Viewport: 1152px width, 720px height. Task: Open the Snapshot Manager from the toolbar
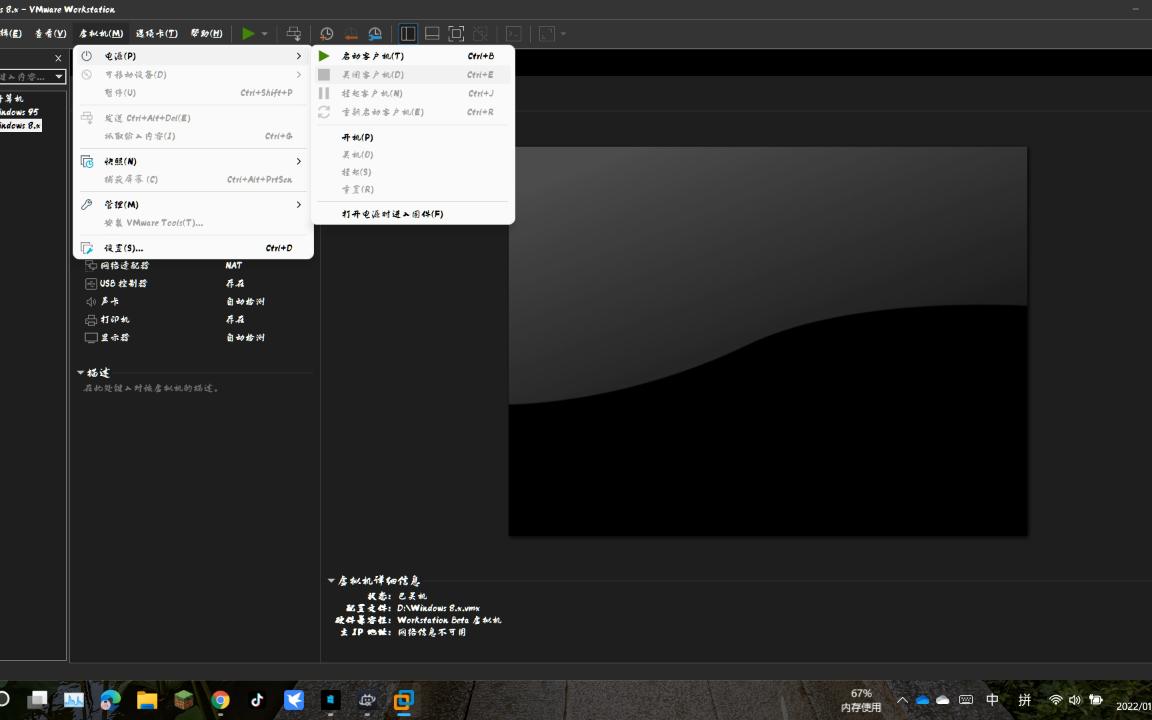tap(374, 33)
